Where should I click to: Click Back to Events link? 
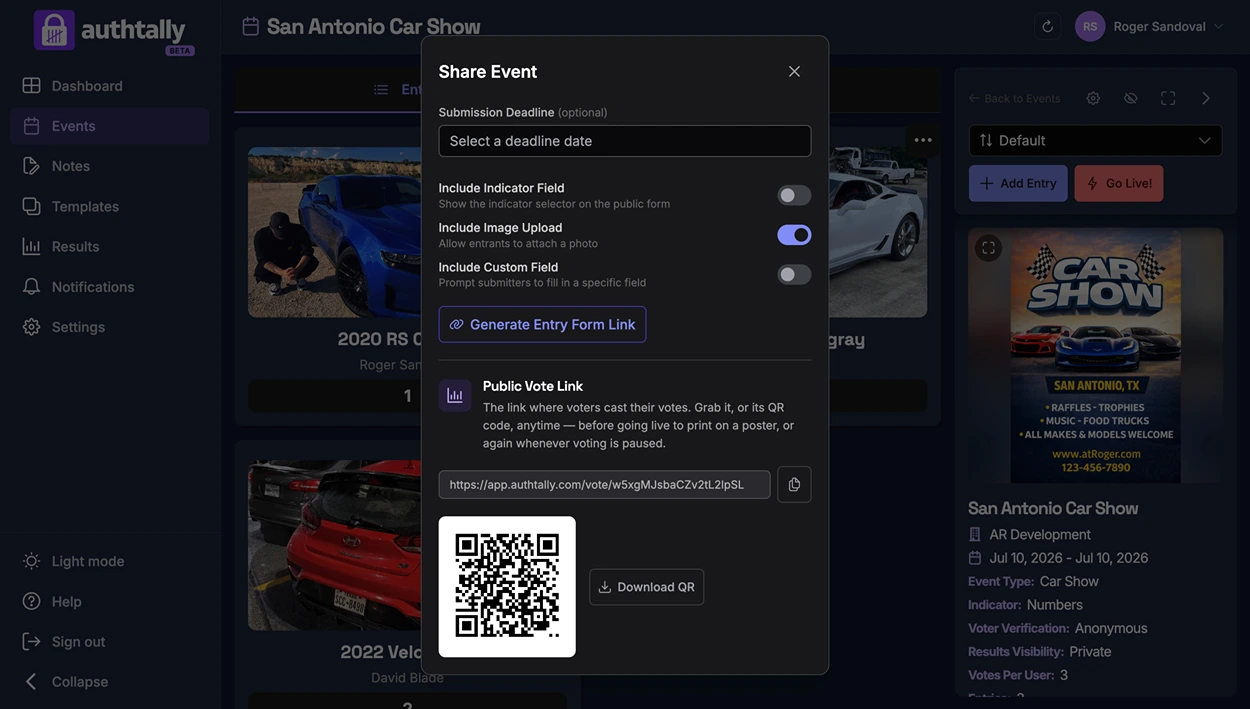(1014, 98)
